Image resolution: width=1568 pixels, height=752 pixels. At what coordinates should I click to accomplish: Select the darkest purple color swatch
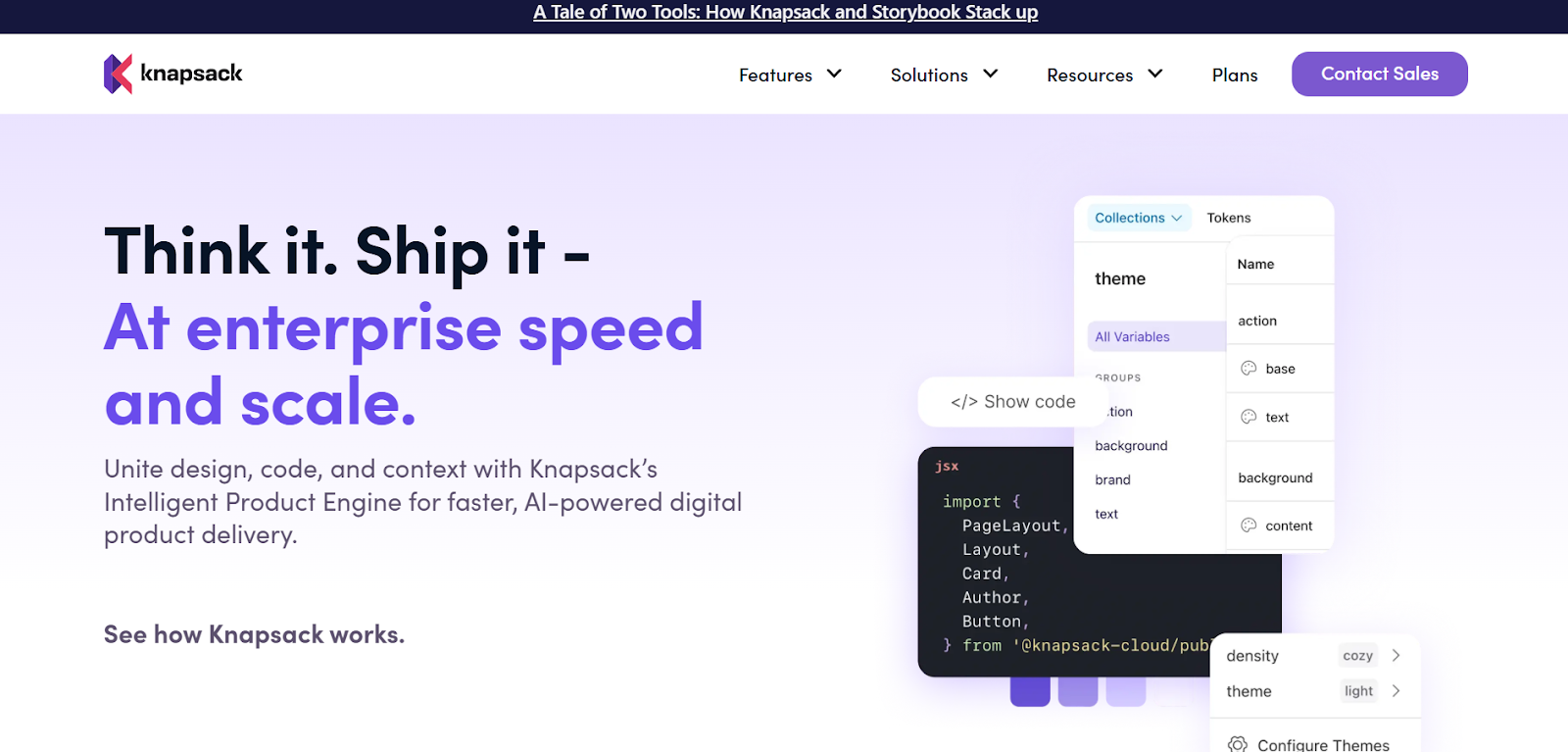(x=1030, y=691)
